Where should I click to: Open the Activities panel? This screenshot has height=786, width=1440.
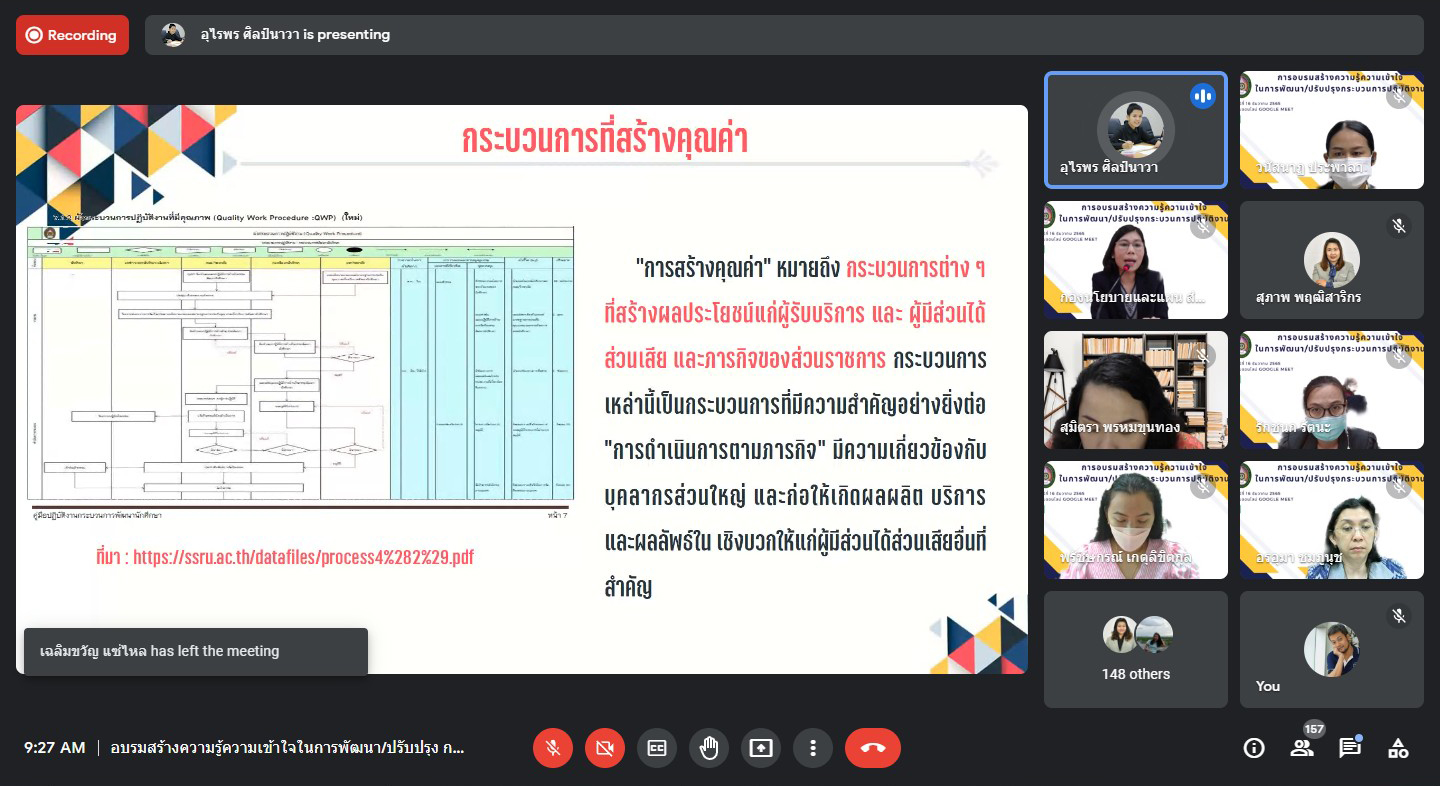click(1398, 748)
